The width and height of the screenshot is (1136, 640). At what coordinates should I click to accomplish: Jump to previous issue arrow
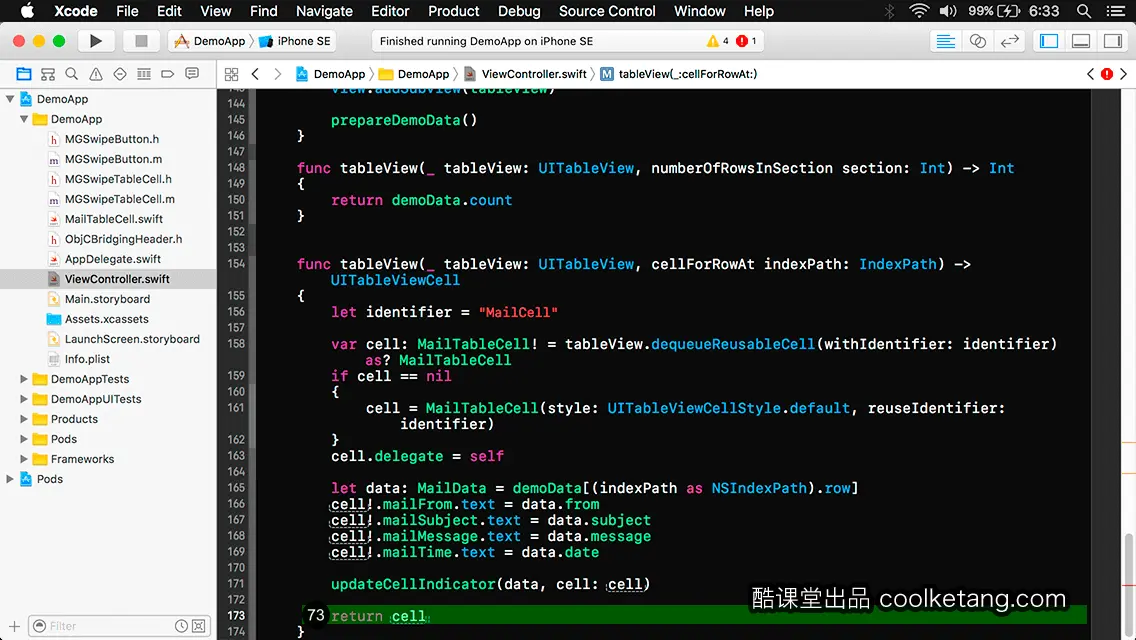click(1090, 74)
